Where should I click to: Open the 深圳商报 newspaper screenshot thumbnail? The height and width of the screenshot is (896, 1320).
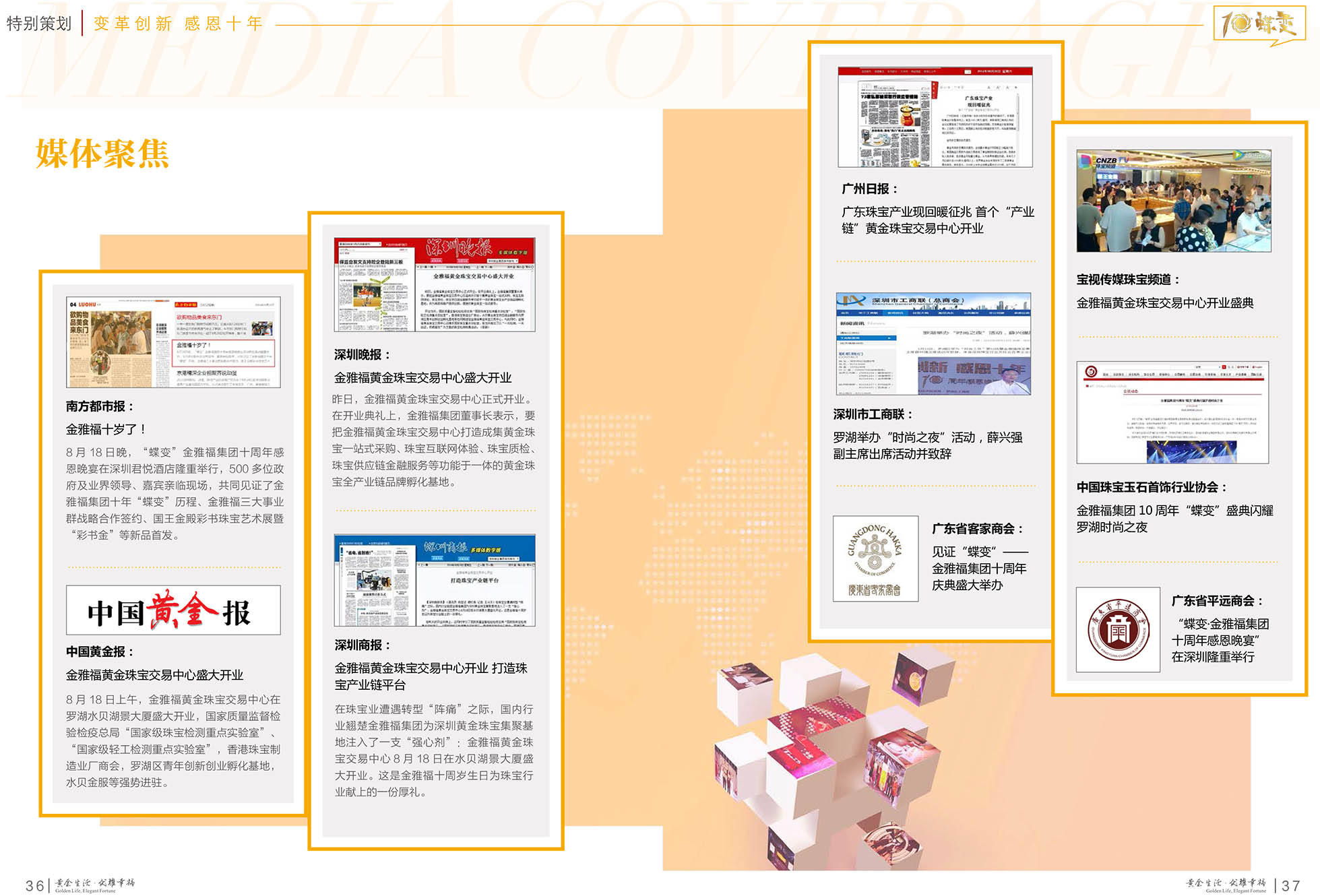point(435,581)
